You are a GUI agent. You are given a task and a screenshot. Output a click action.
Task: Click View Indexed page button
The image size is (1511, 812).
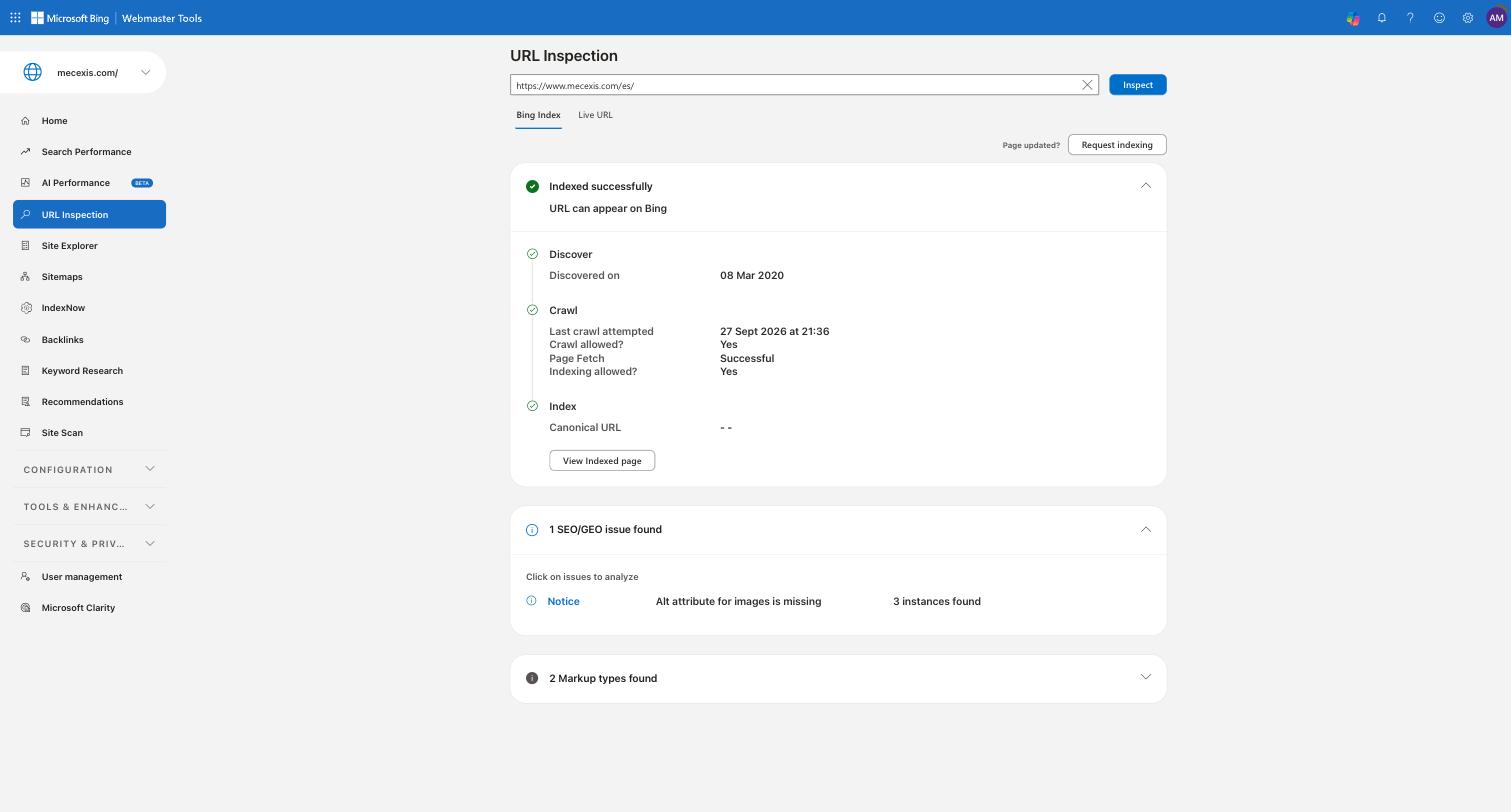tap(602, 461)
